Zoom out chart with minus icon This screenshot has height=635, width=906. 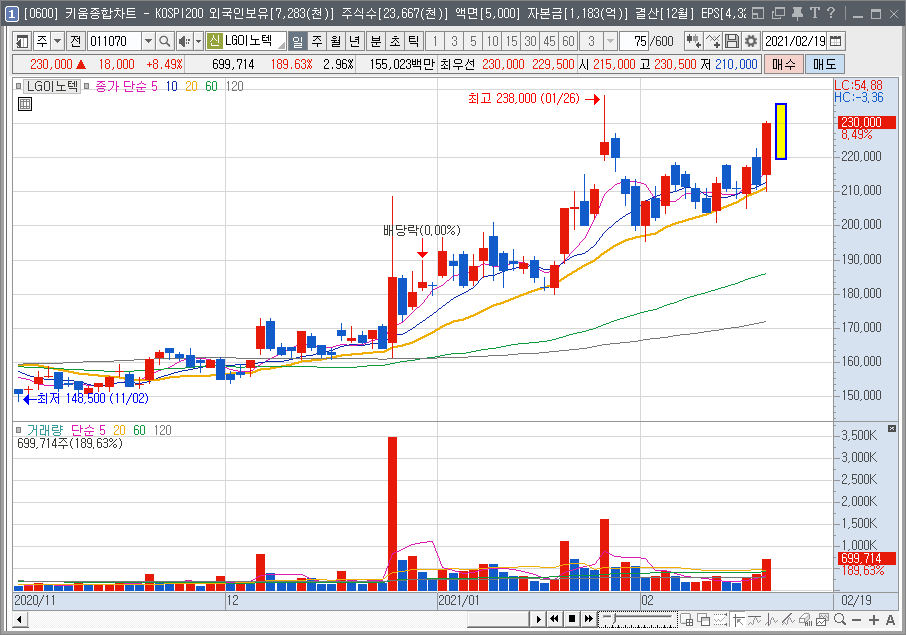[x=857, y=619]
